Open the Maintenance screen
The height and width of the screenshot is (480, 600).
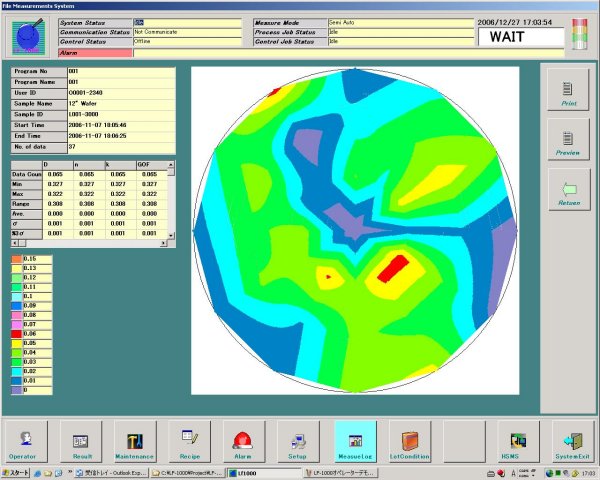(135, 441)
